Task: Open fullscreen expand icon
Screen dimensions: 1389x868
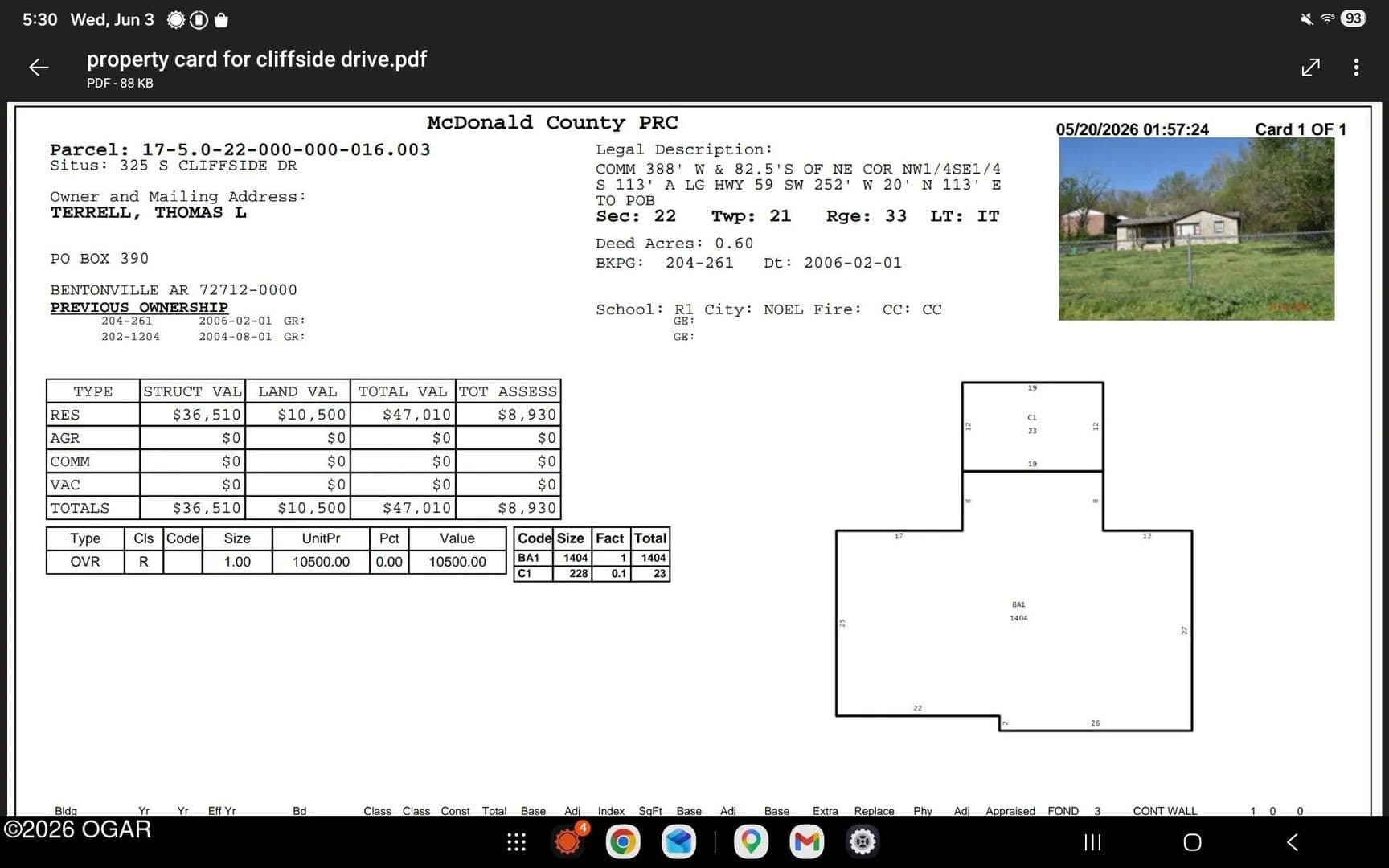Action: tap(1310, 68)
